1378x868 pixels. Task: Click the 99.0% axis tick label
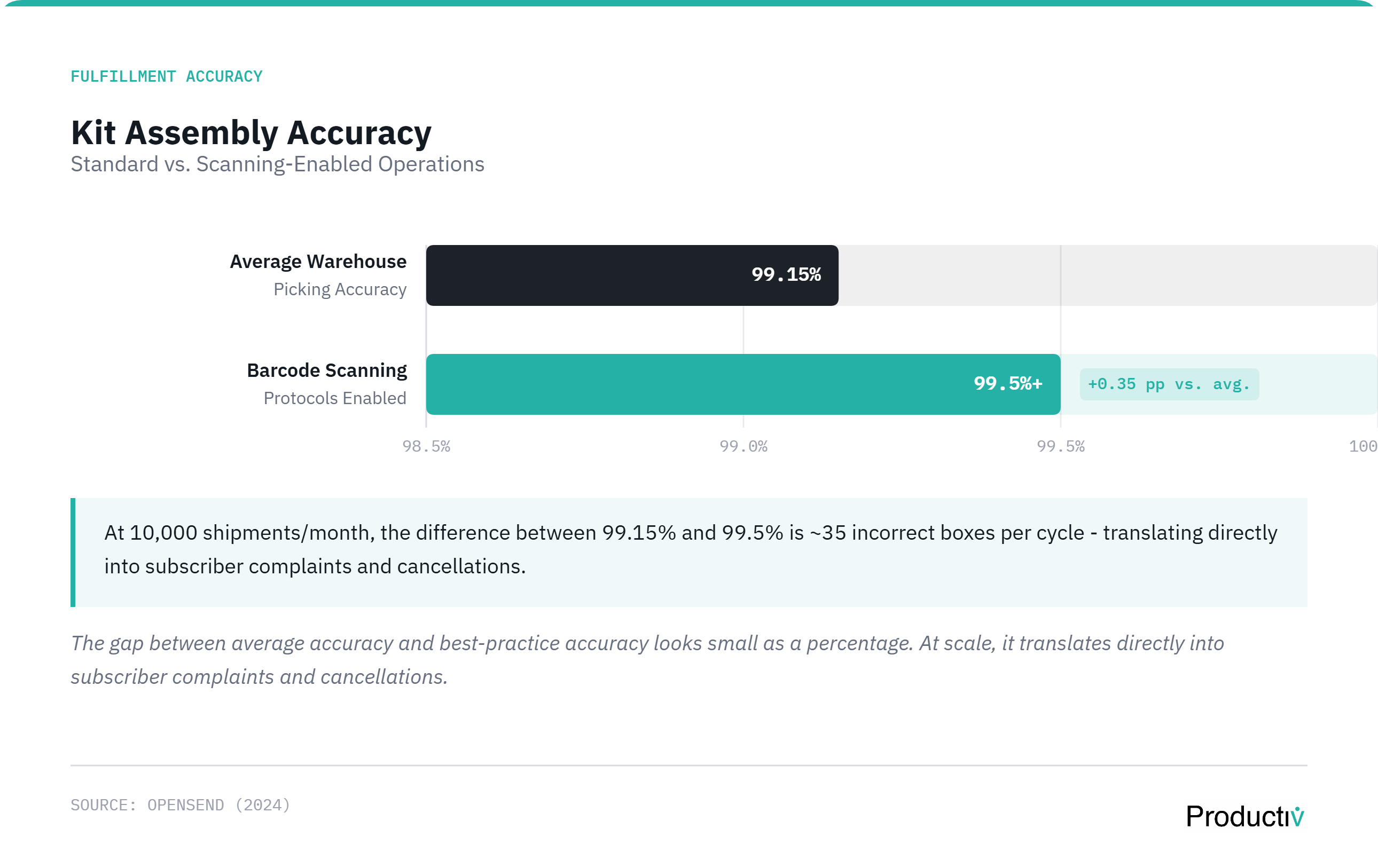point(743,447)
